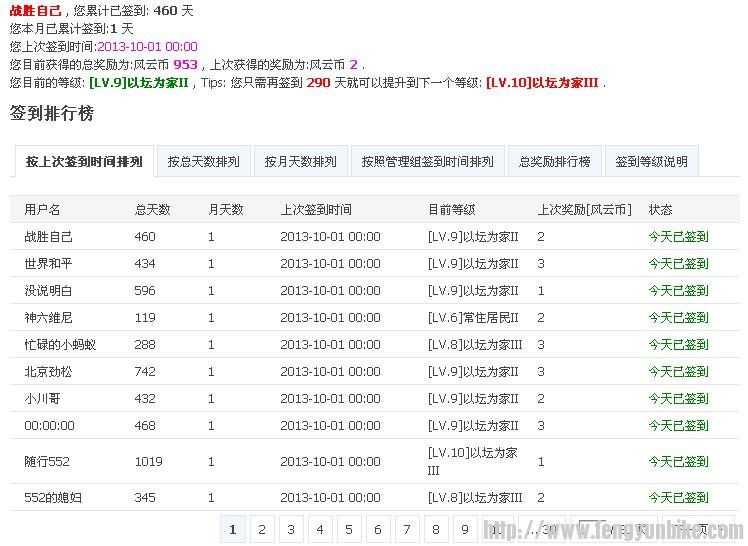Select the 按上次签到时间排列 tab
748x546 pixels.
(x=84, y=161)
